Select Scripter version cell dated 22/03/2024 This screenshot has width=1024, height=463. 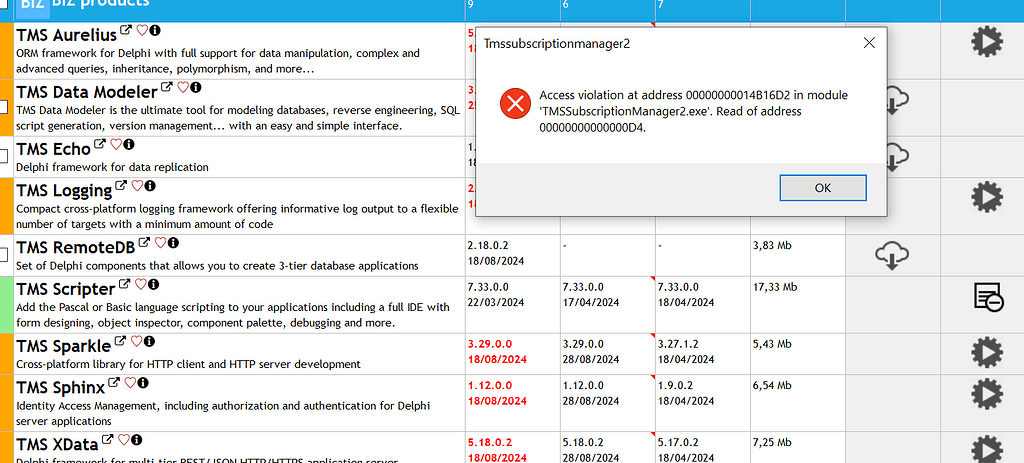coord(513,304)
